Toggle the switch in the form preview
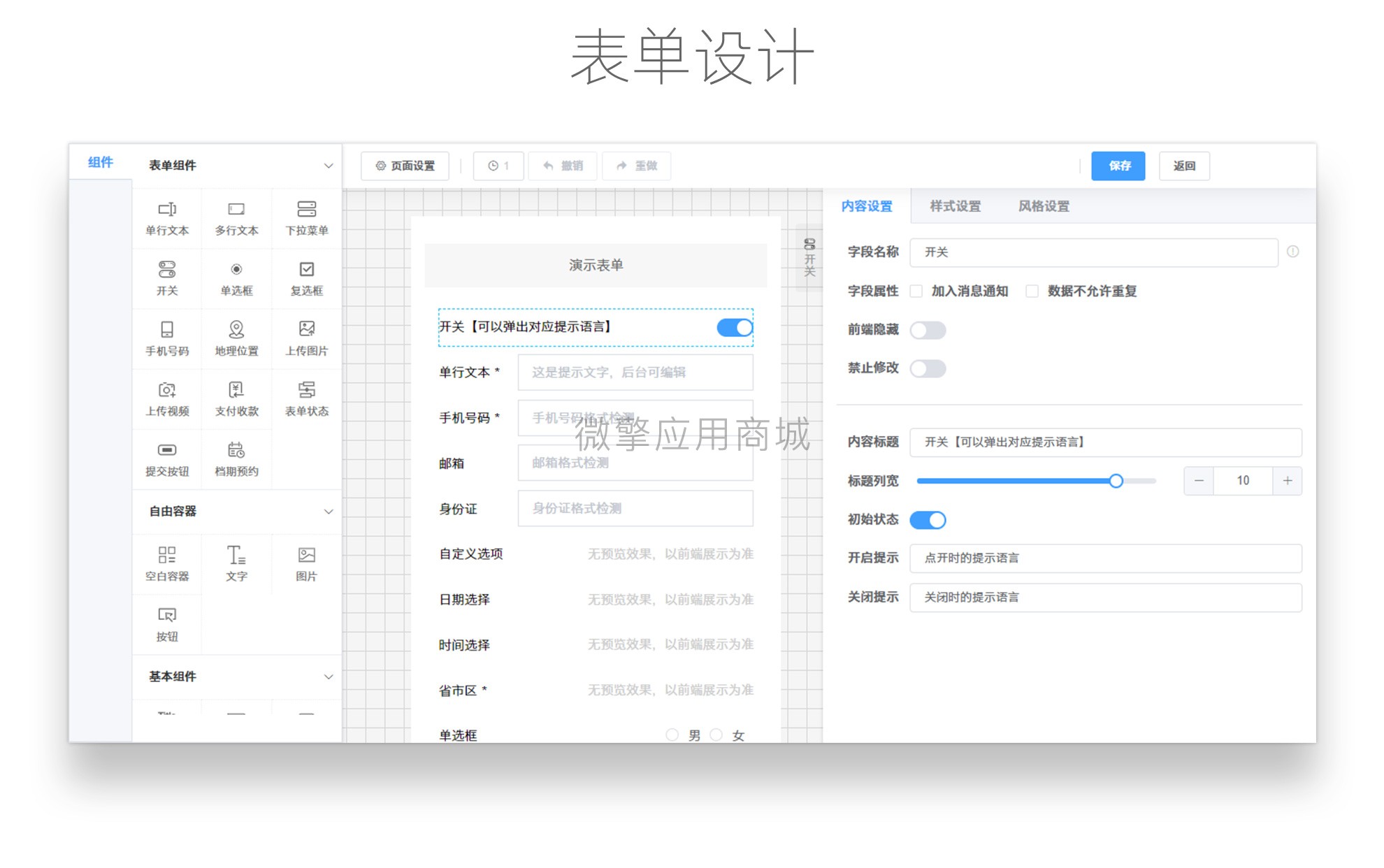 (735, 327)
